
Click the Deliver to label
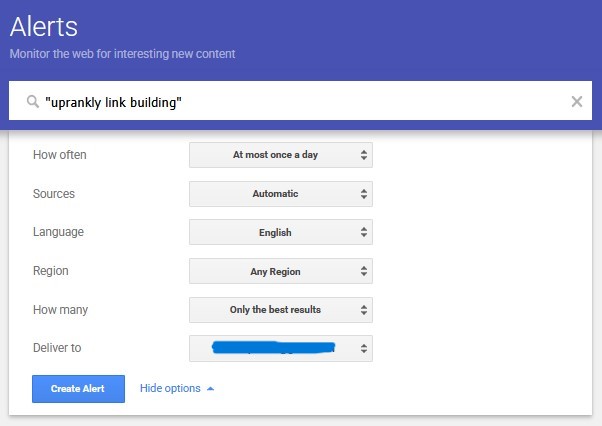(57, 348)
